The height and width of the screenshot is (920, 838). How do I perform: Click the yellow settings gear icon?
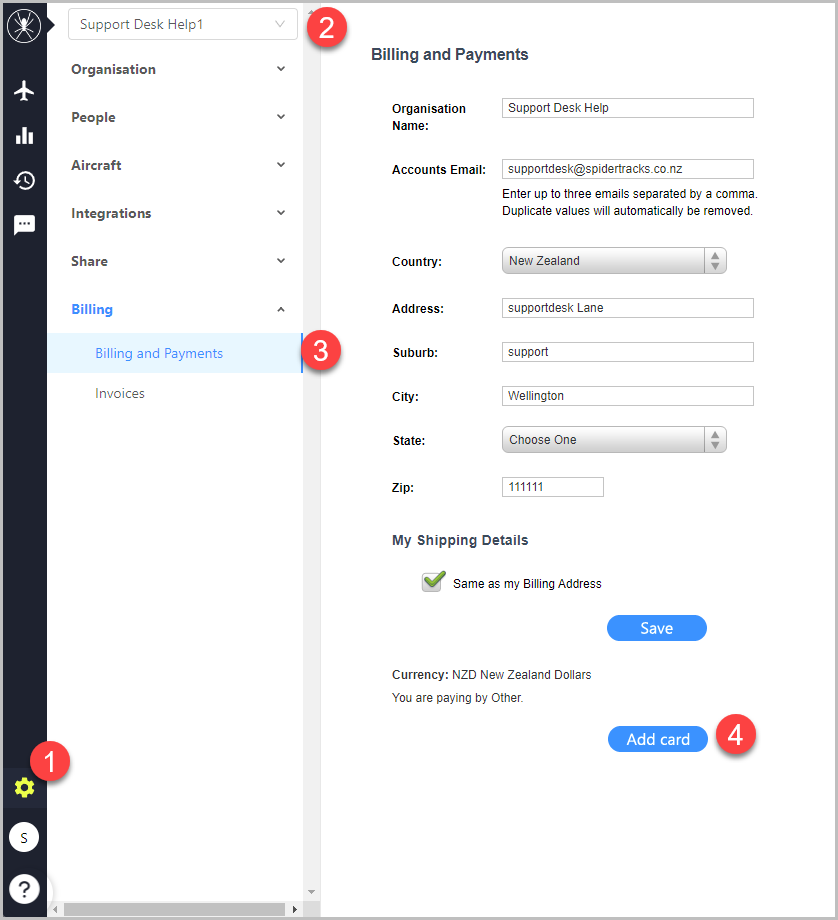(24, 787)
